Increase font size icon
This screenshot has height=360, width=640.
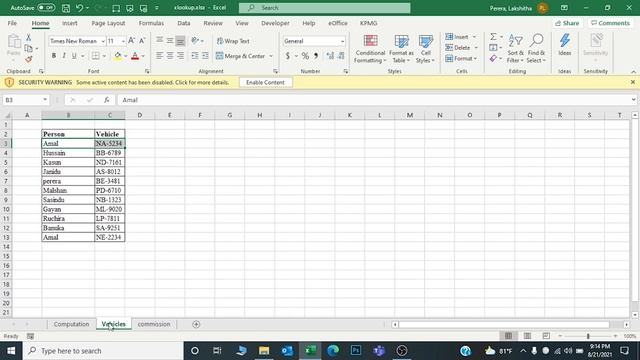coord(131,41)
